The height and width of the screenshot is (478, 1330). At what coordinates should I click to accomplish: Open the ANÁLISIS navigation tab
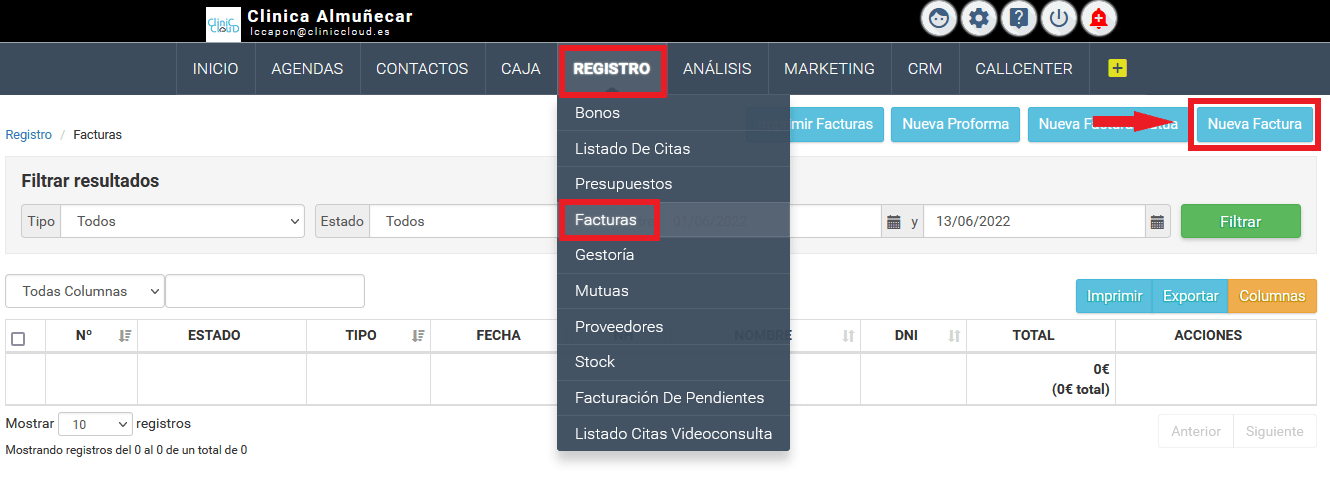click(717, 69)
